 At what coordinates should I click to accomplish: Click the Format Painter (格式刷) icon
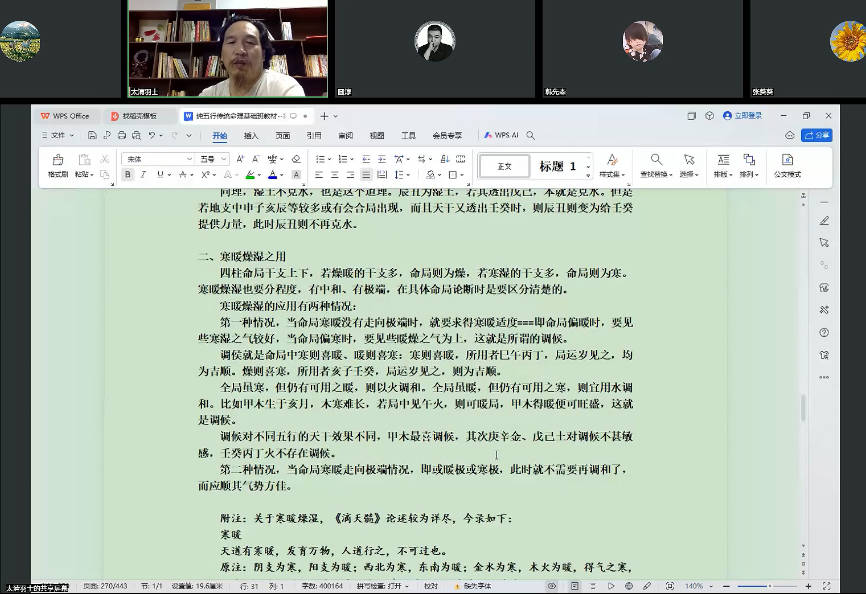pyautogui.click(x=58, y=165)
